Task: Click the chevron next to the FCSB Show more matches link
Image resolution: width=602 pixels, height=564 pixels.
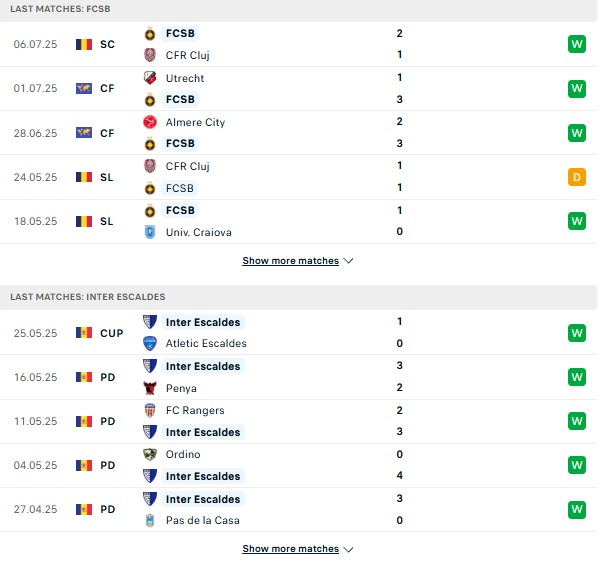Action: click(x=348, y=261)
